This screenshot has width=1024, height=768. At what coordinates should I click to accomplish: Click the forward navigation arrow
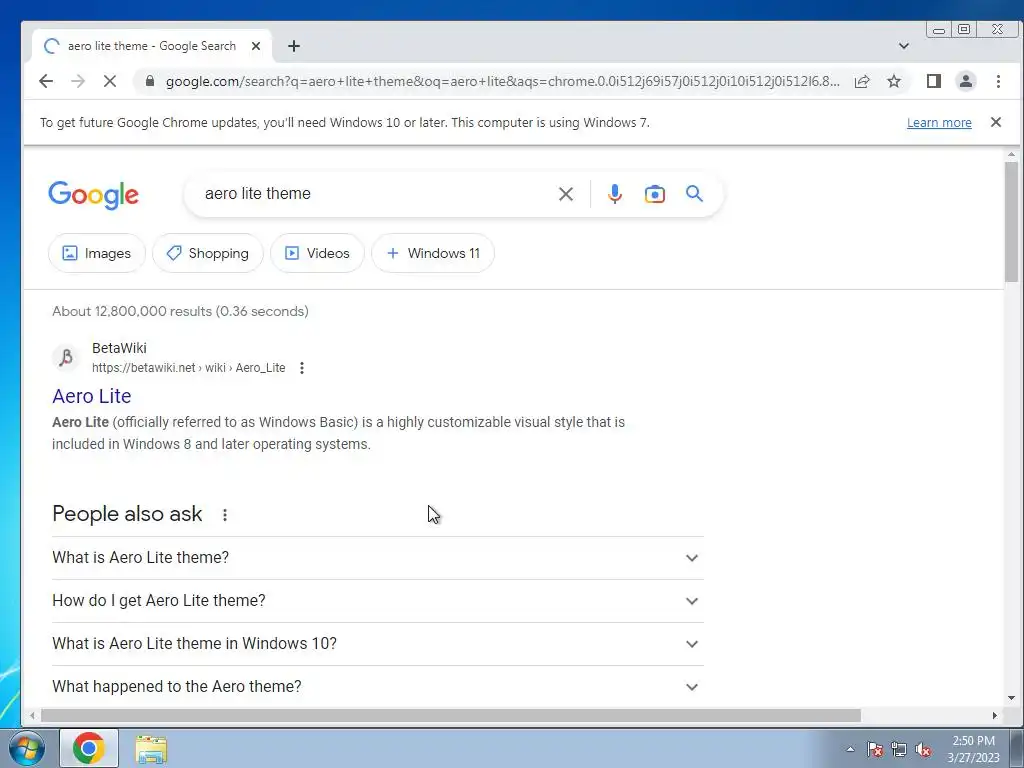click(78, 81)
